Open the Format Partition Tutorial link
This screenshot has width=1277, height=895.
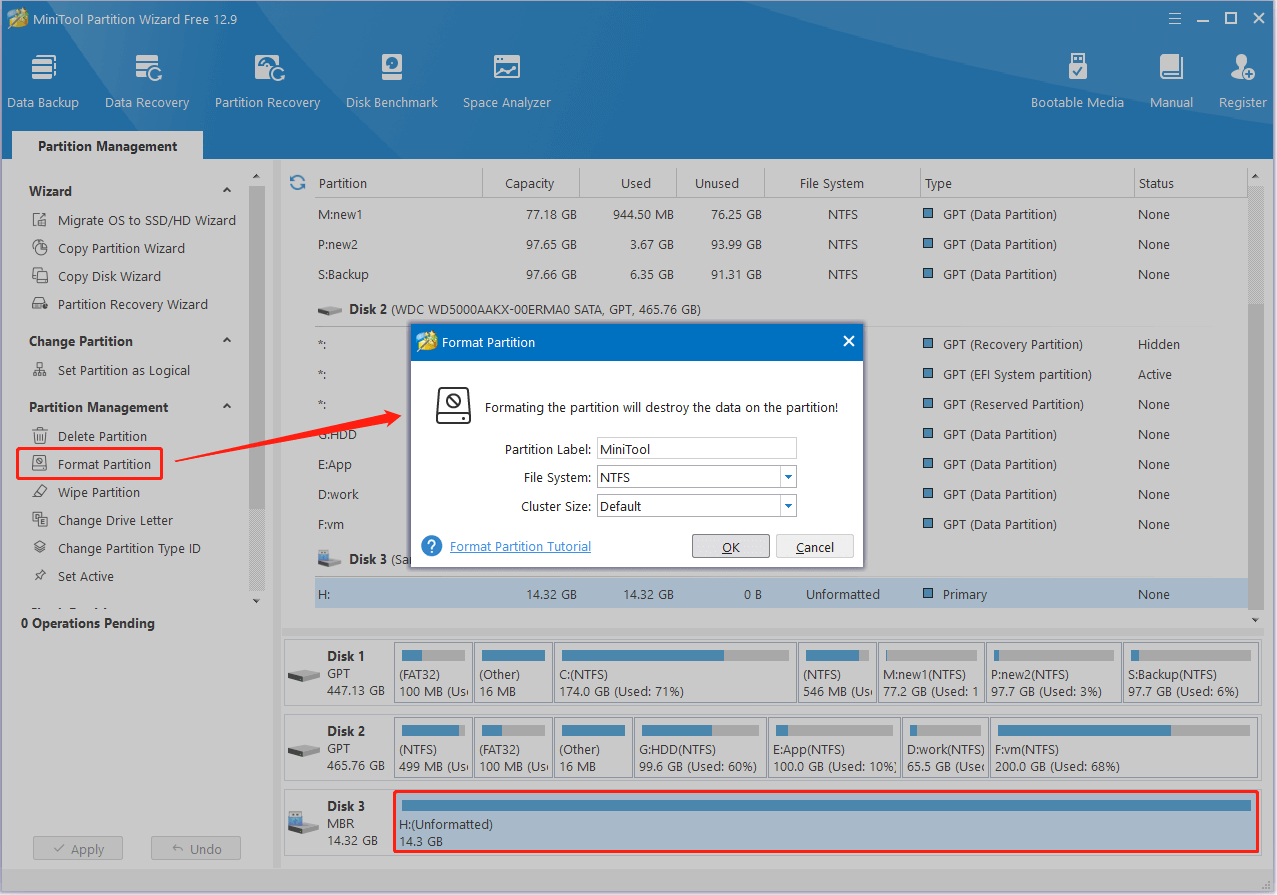[x=519, y=546]
